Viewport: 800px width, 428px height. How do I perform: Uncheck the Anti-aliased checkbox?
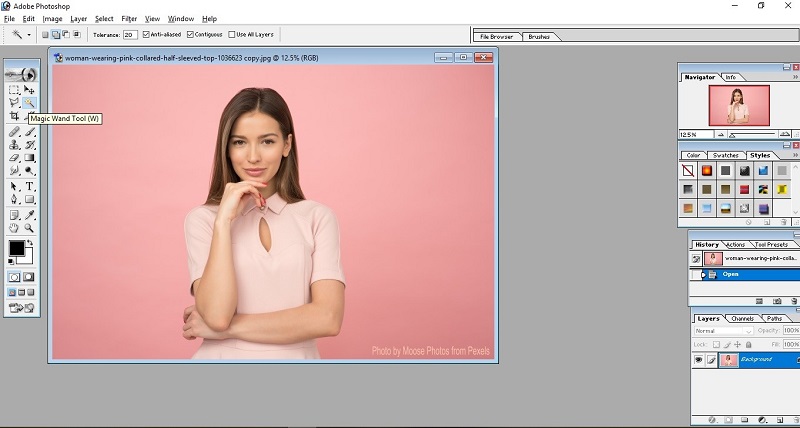[x=147, y=34]
